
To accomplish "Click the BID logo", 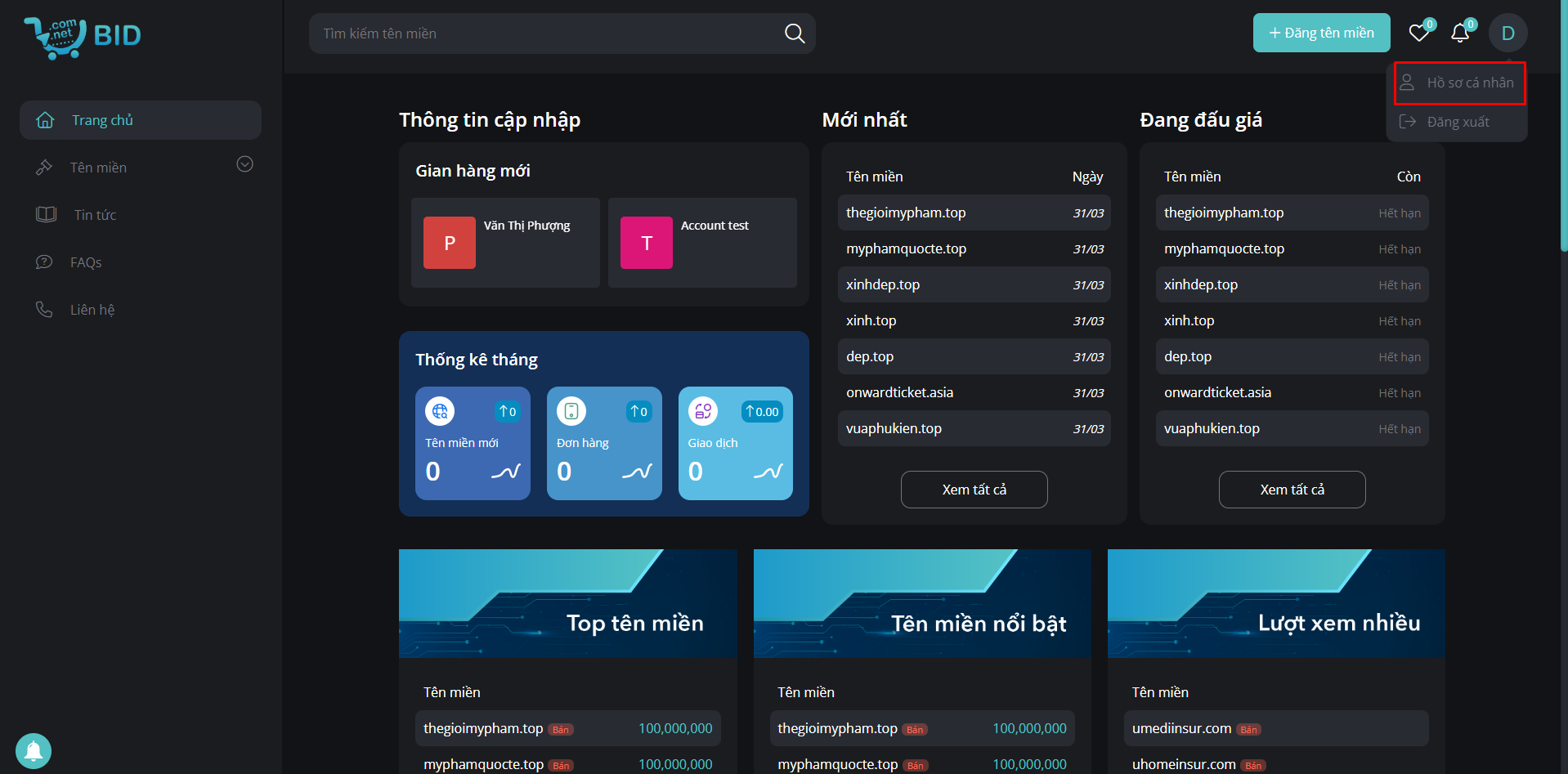I will click(83, 36).
